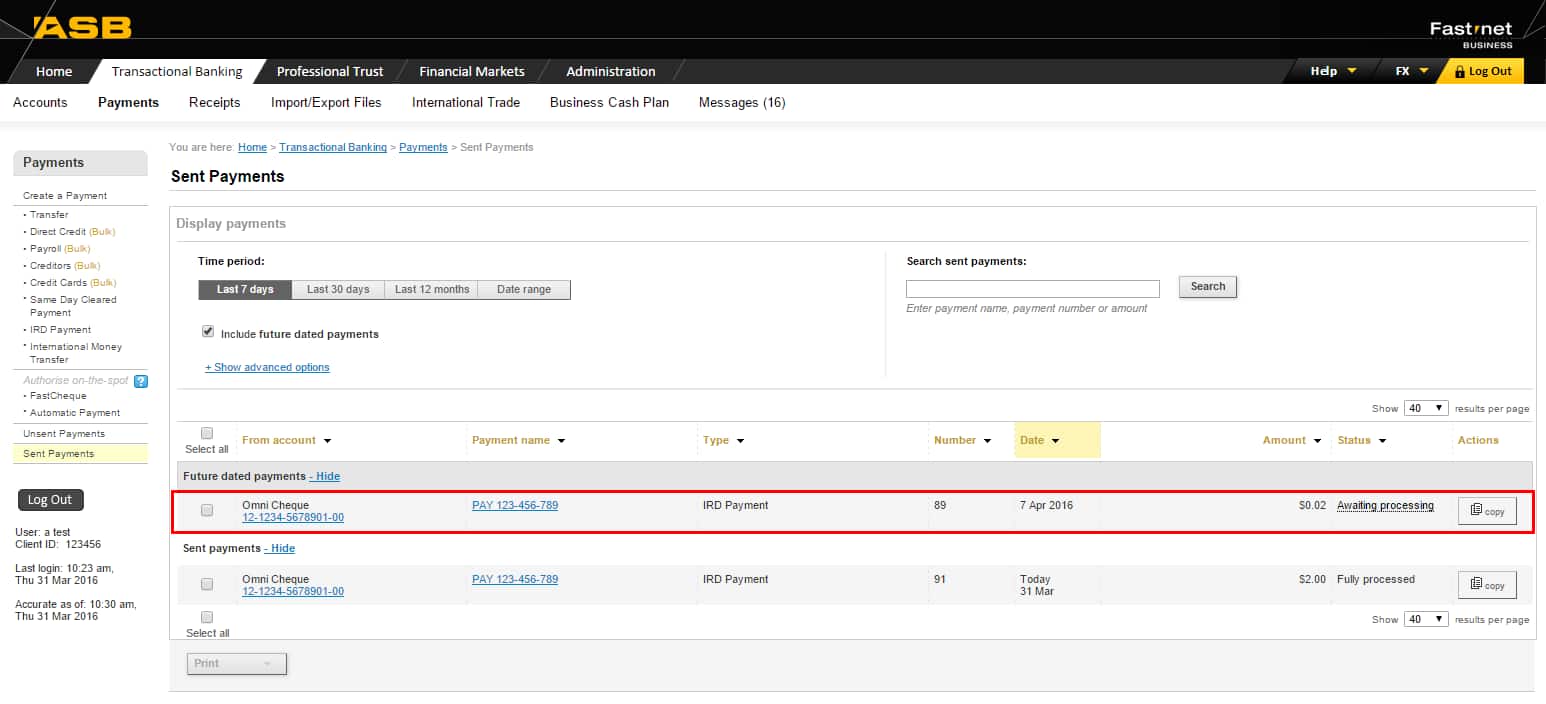
Task: Open the top results per page dropdown
Action: coord(1425,408)
